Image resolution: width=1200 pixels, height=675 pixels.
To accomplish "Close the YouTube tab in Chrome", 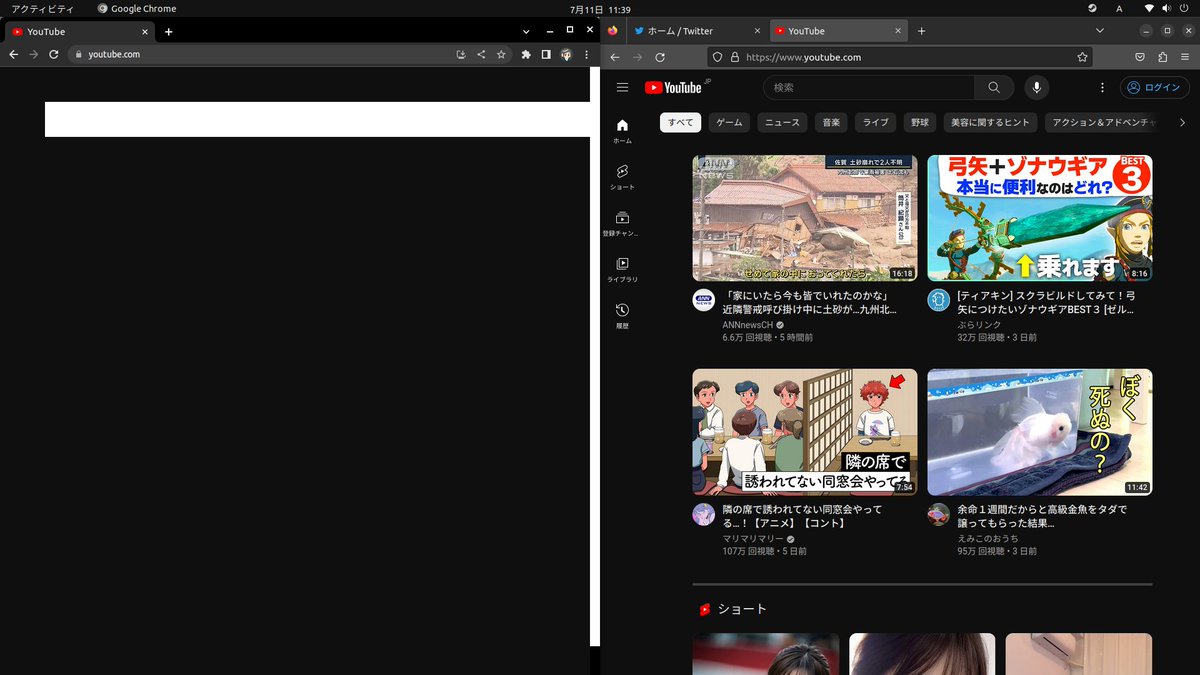I will (143, 32).
